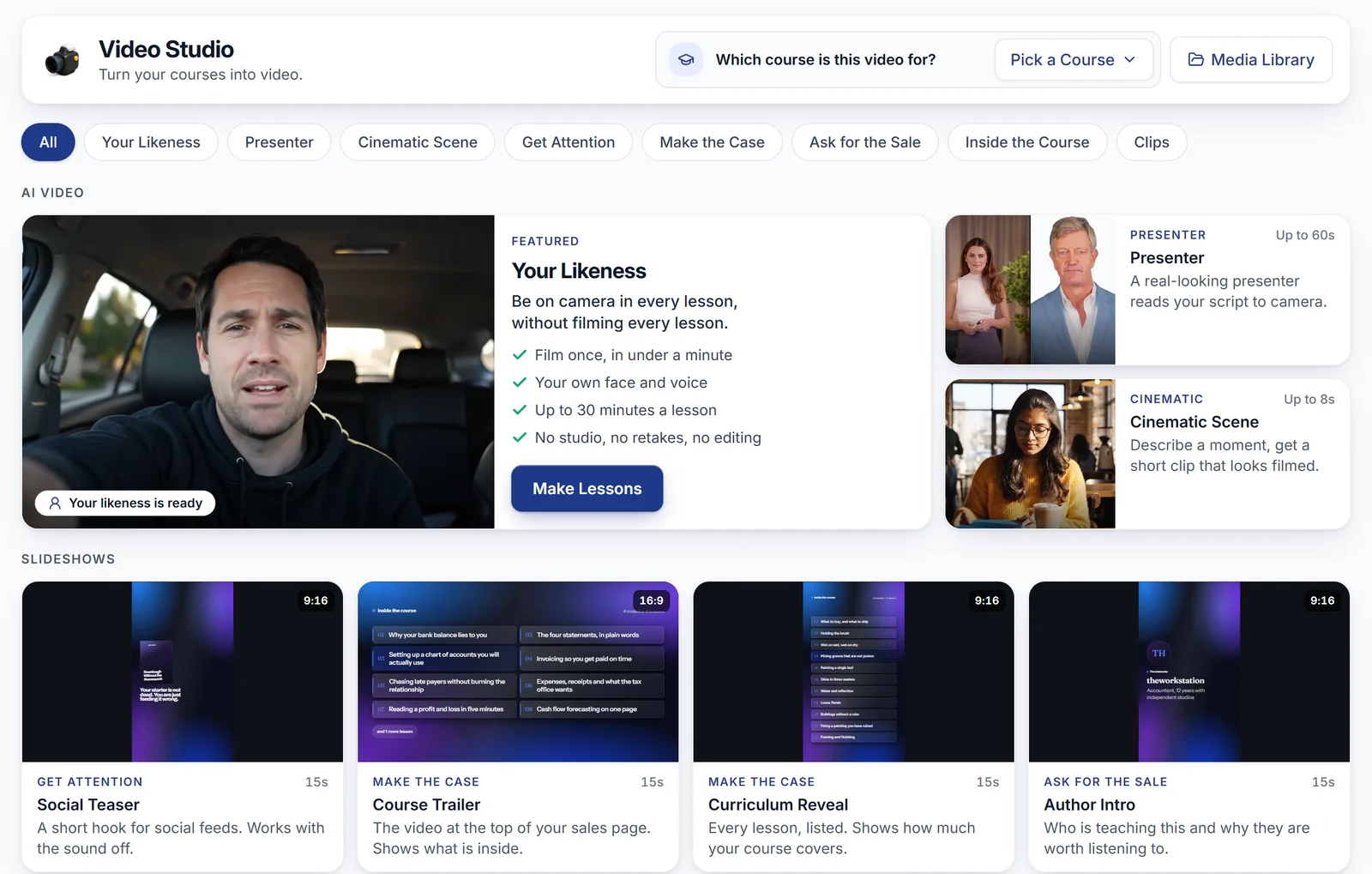Click the Your likeness is ready badge

(125, 503)
